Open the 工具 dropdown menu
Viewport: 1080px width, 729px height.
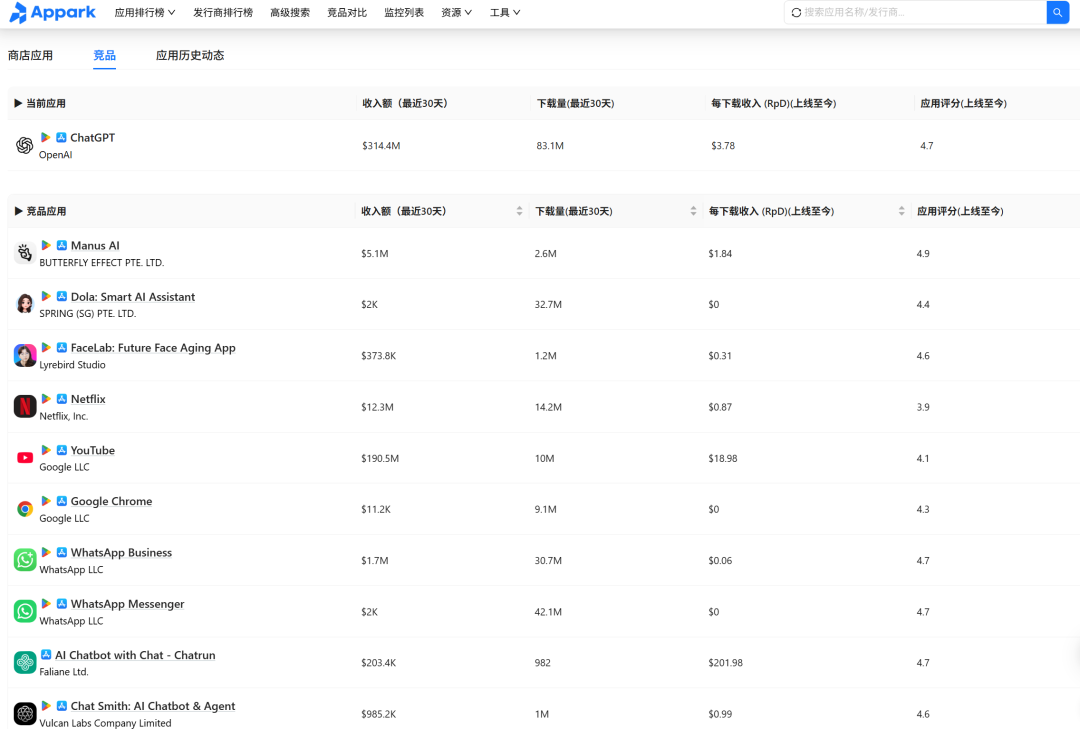click(x=505, y=12)
